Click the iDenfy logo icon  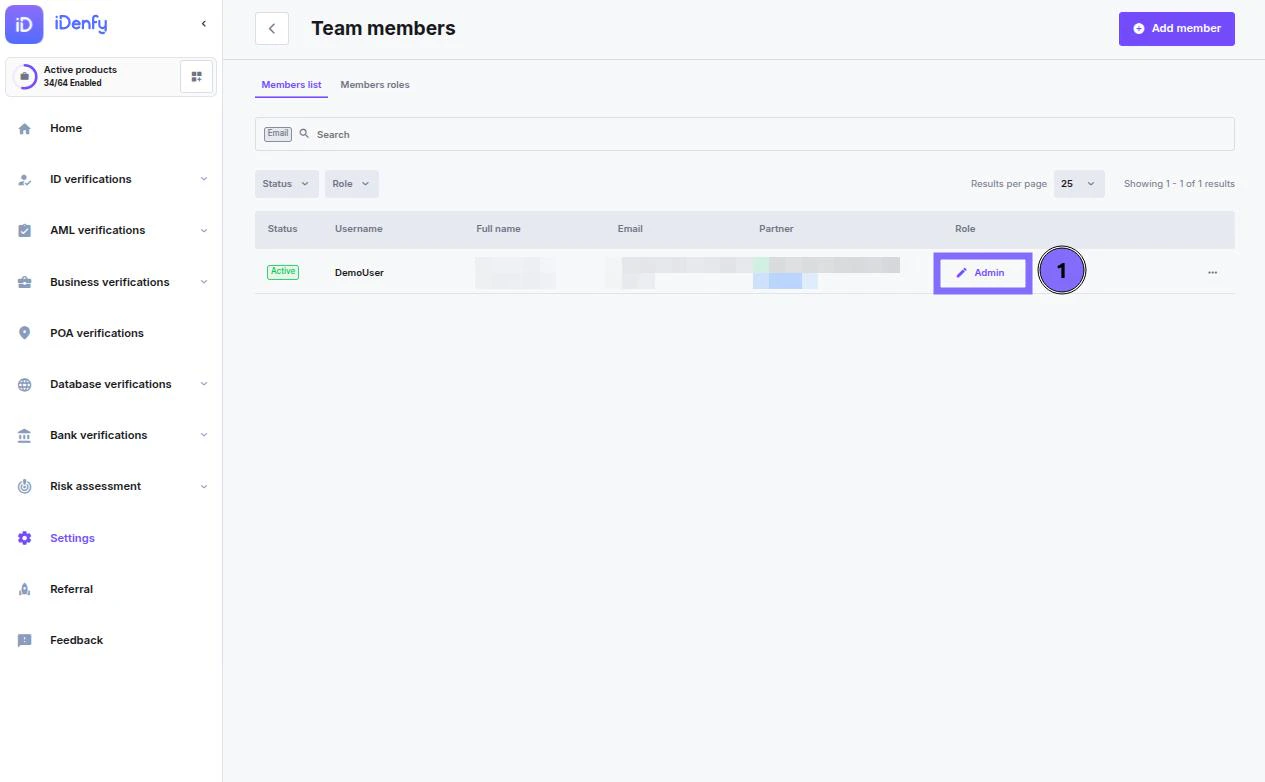point(24,24)
